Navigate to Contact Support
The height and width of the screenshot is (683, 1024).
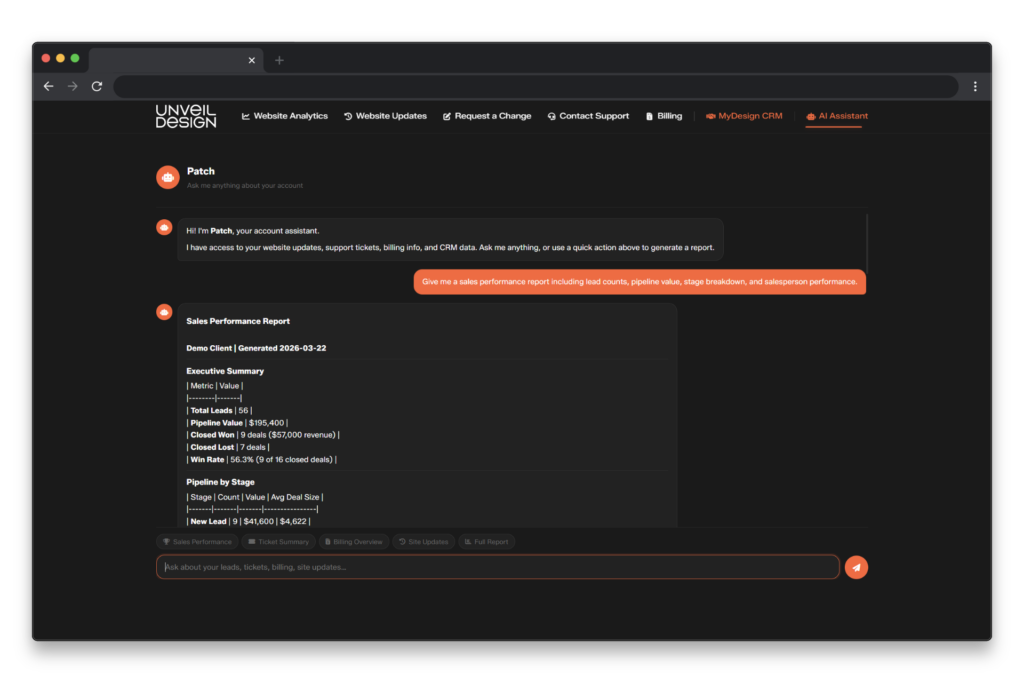[588, 116]
